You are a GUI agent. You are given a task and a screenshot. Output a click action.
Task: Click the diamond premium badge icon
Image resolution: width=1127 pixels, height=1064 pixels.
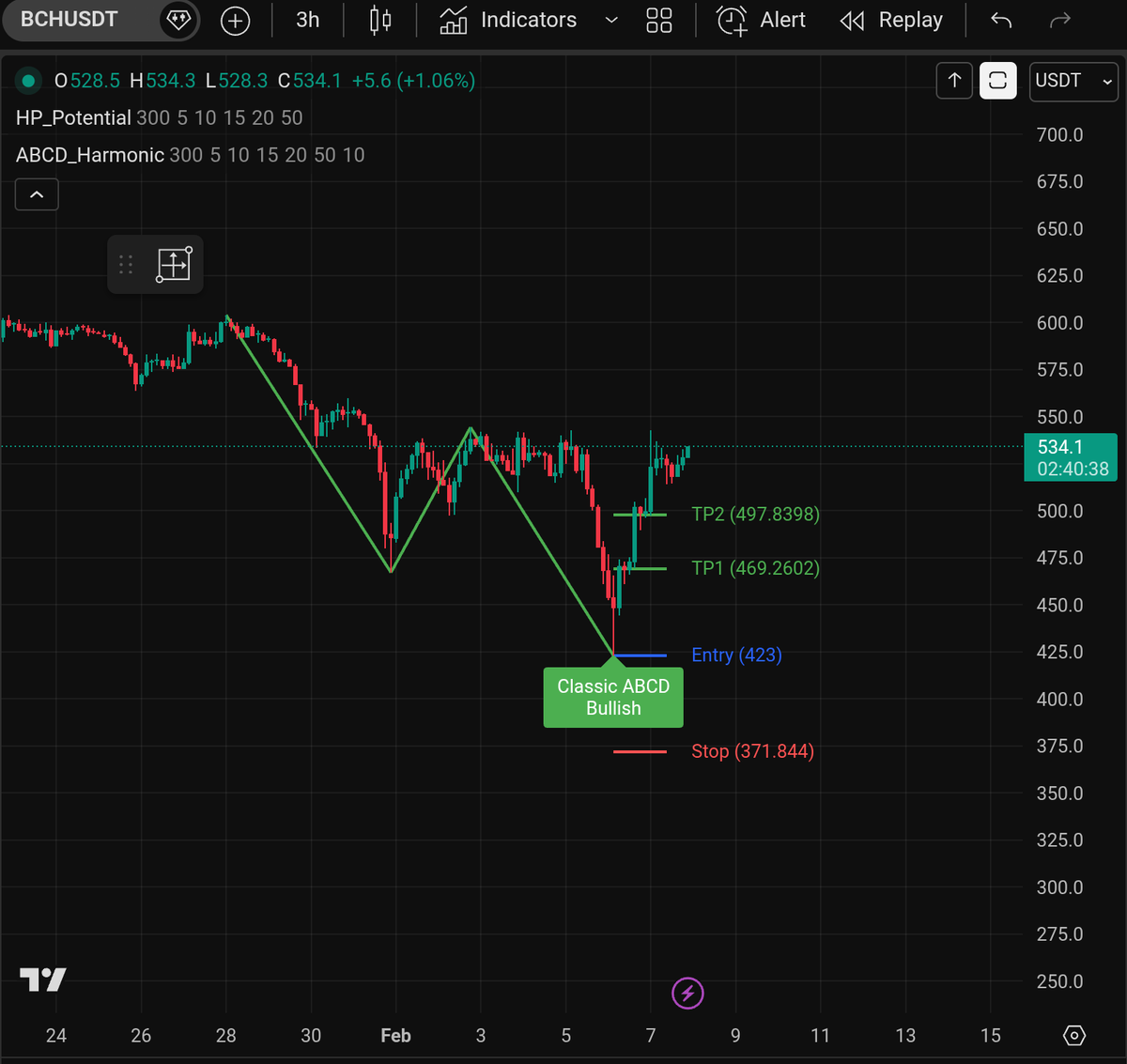point(178,20)
